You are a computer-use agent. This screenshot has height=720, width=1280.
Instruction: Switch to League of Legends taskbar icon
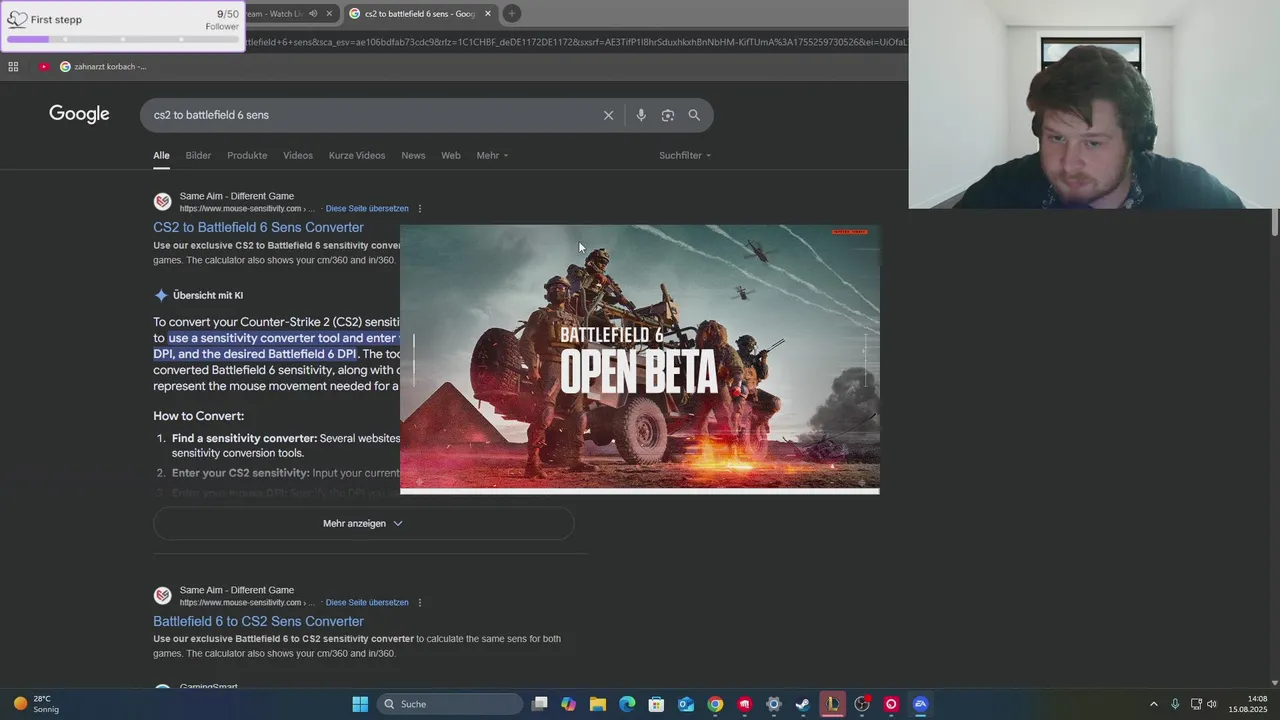pyautogui.click(x=832, y=704)
